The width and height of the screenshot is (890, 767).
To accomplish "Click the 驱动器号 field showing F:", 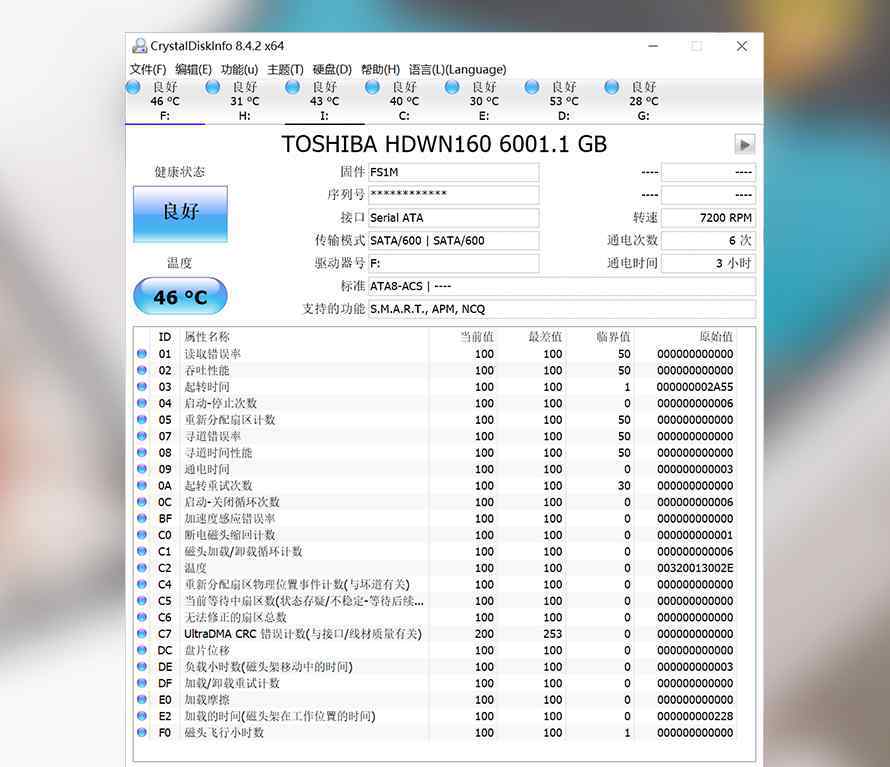I will (x=454, y=263).
